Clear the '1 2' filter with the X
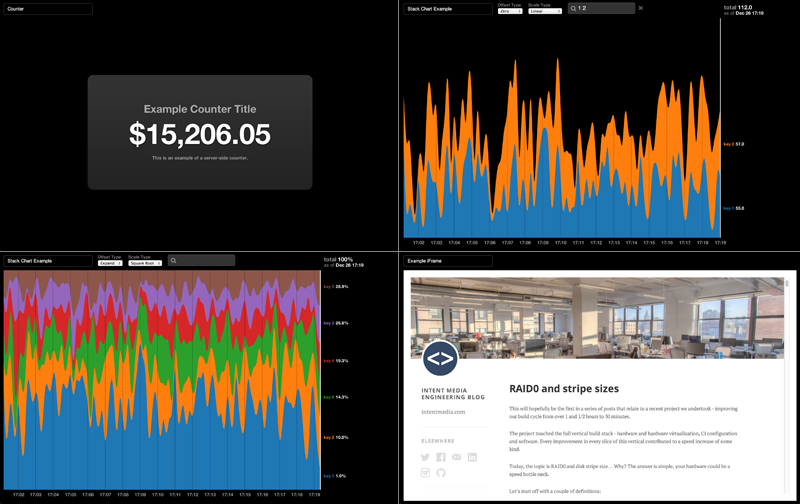Screen dimensions: 800x504 point(641,8)
